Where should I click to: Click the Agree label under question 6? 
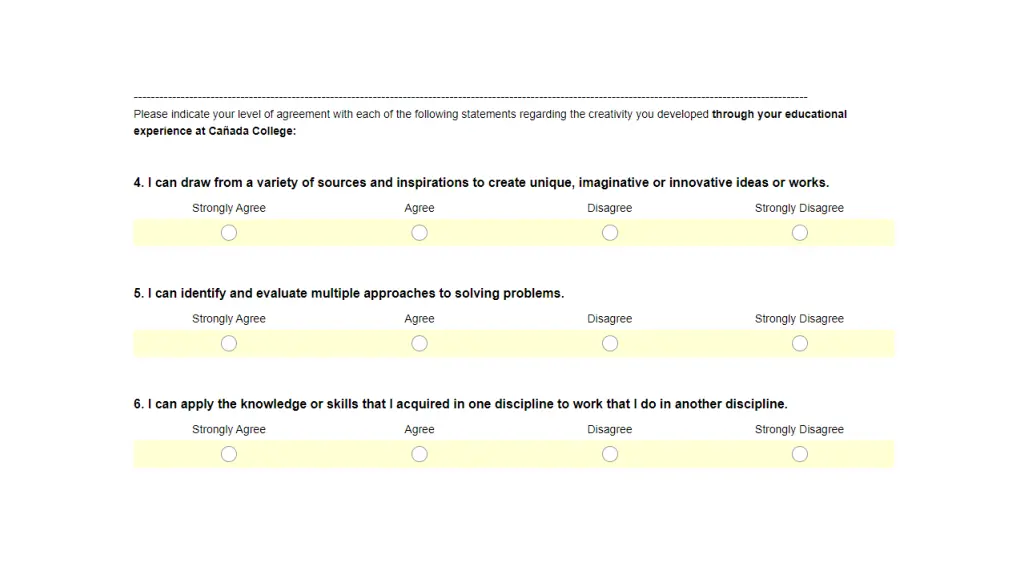pyautogui.click(x=419, y=430)
